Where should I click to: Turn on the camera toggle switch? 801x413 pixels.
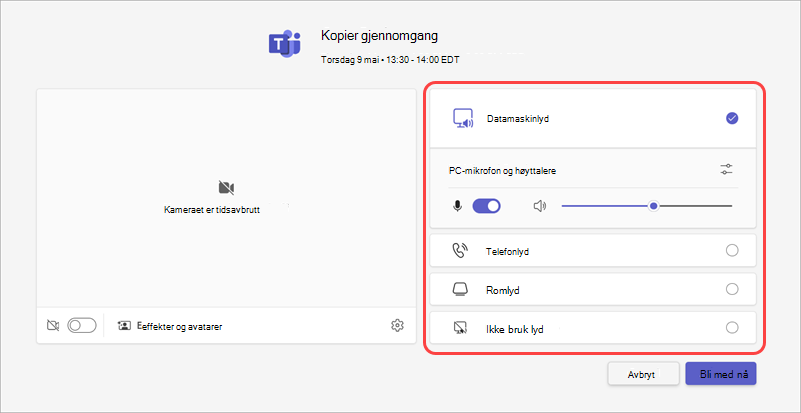82,325
